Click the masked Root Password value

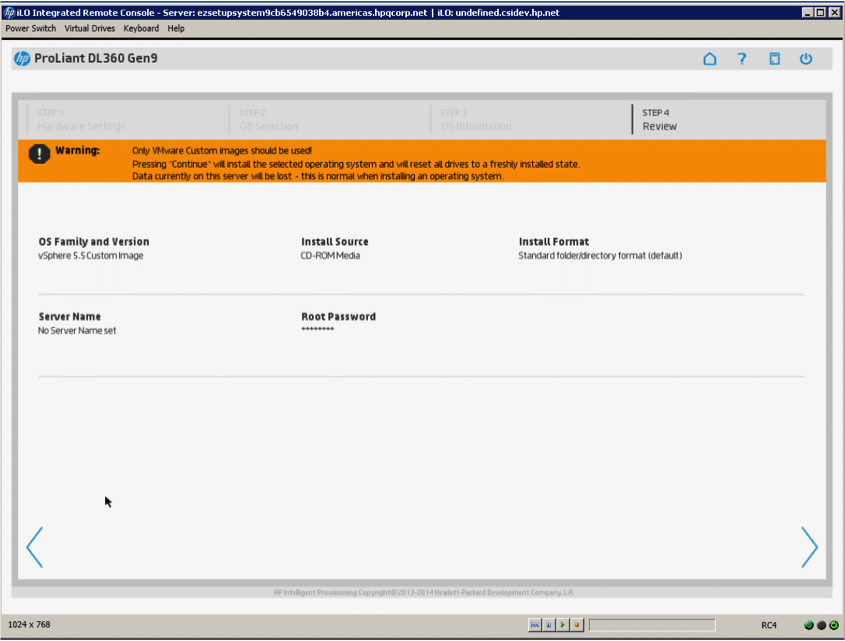[318, 329]
